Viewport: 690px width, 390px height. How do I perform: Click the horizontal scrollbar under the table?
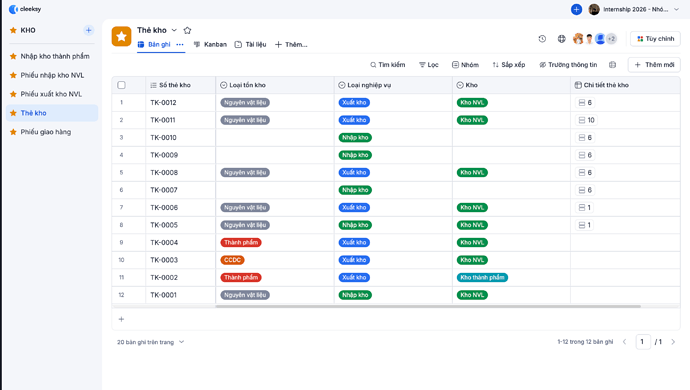(428, 306)
